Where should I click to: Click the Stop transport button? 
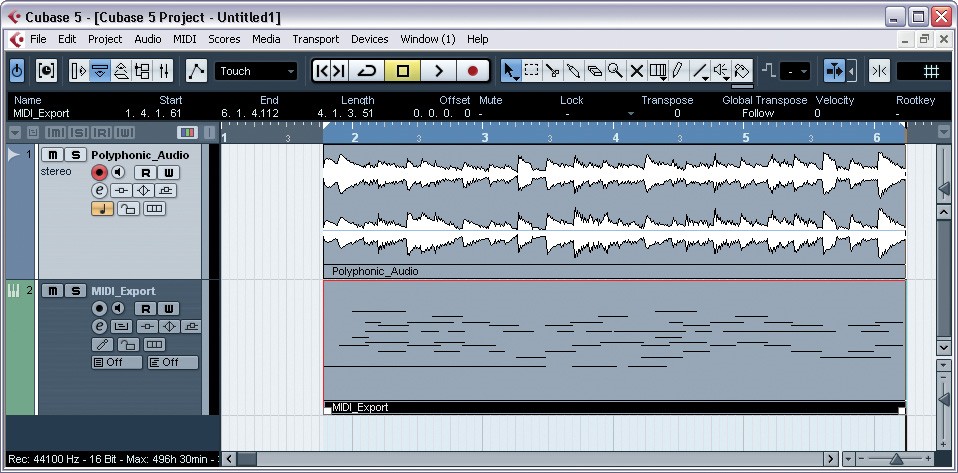403,71
